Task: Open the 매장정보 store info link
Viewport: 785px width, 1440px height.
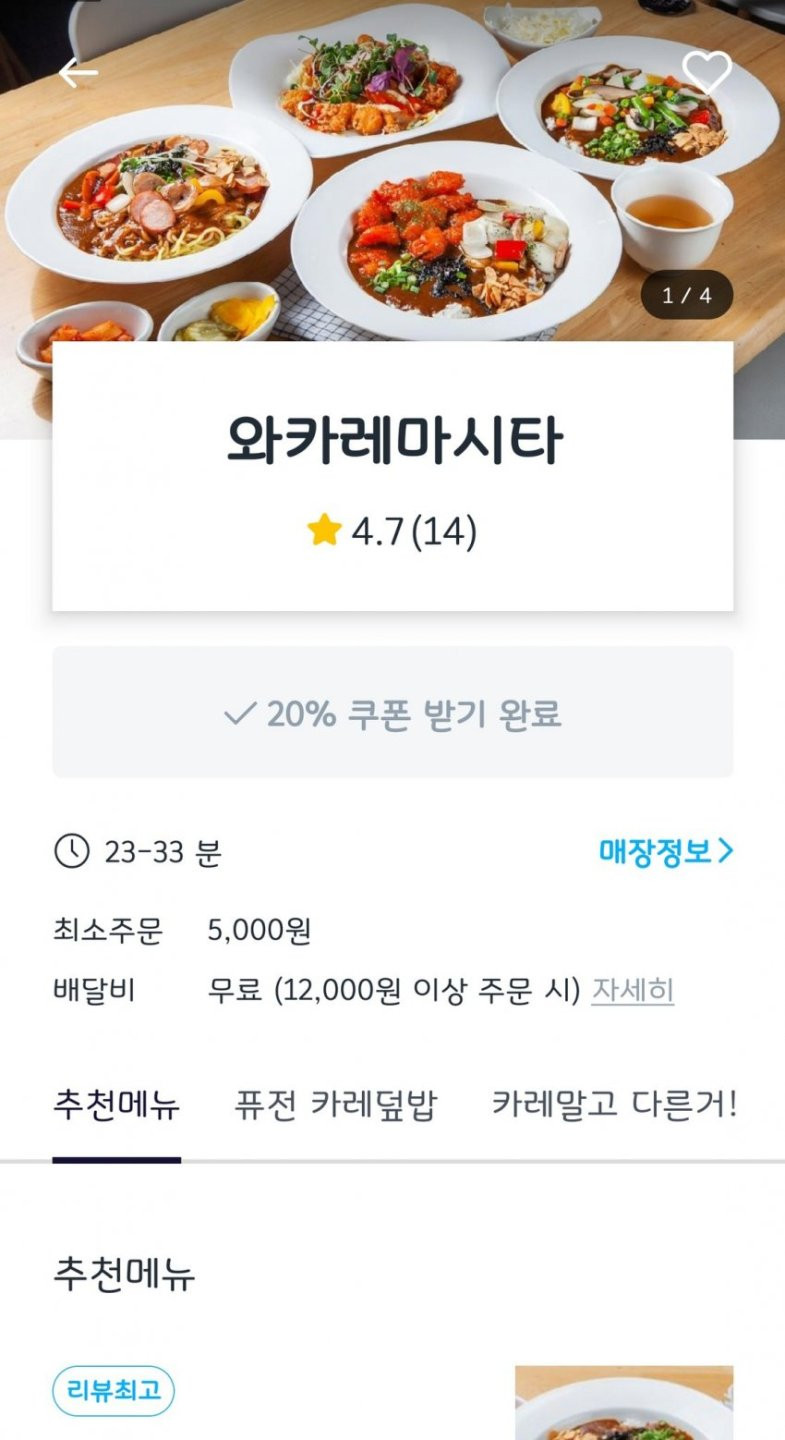Action: tap(654, 852)
